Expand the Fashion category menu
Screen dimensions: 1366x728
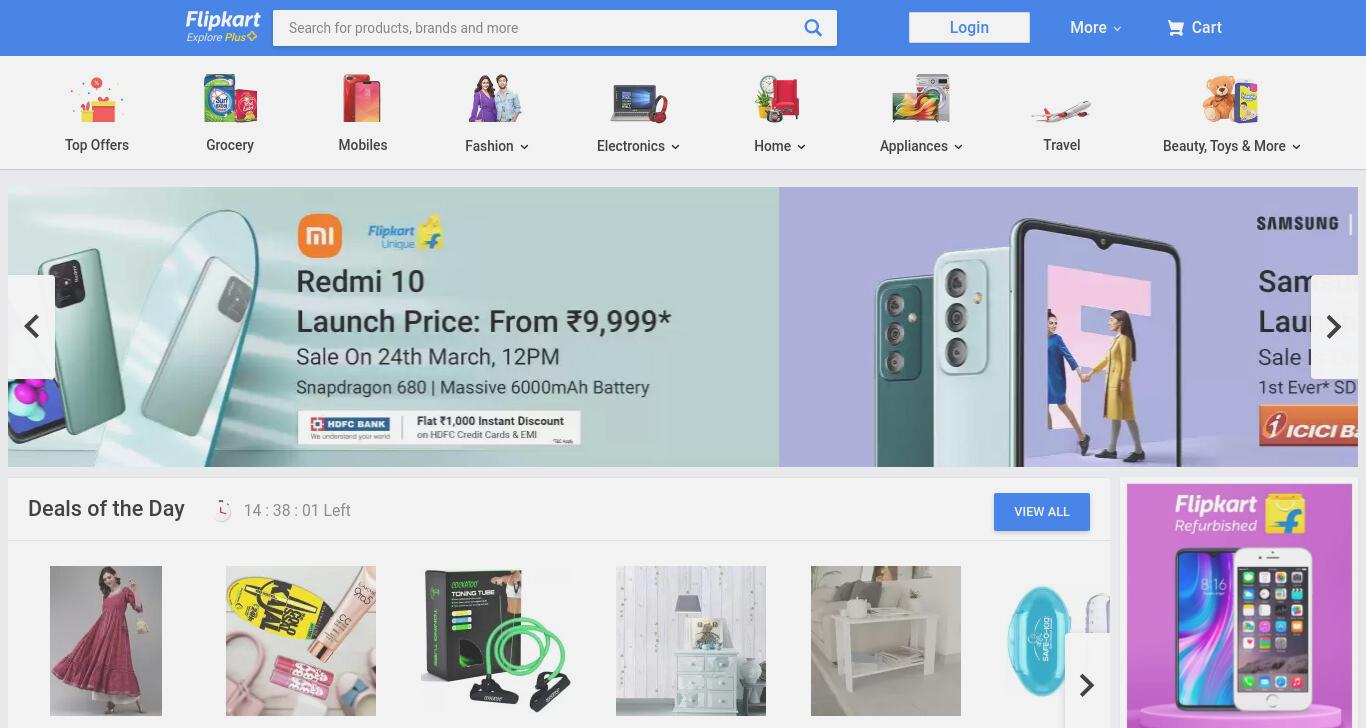coord(497,146)
